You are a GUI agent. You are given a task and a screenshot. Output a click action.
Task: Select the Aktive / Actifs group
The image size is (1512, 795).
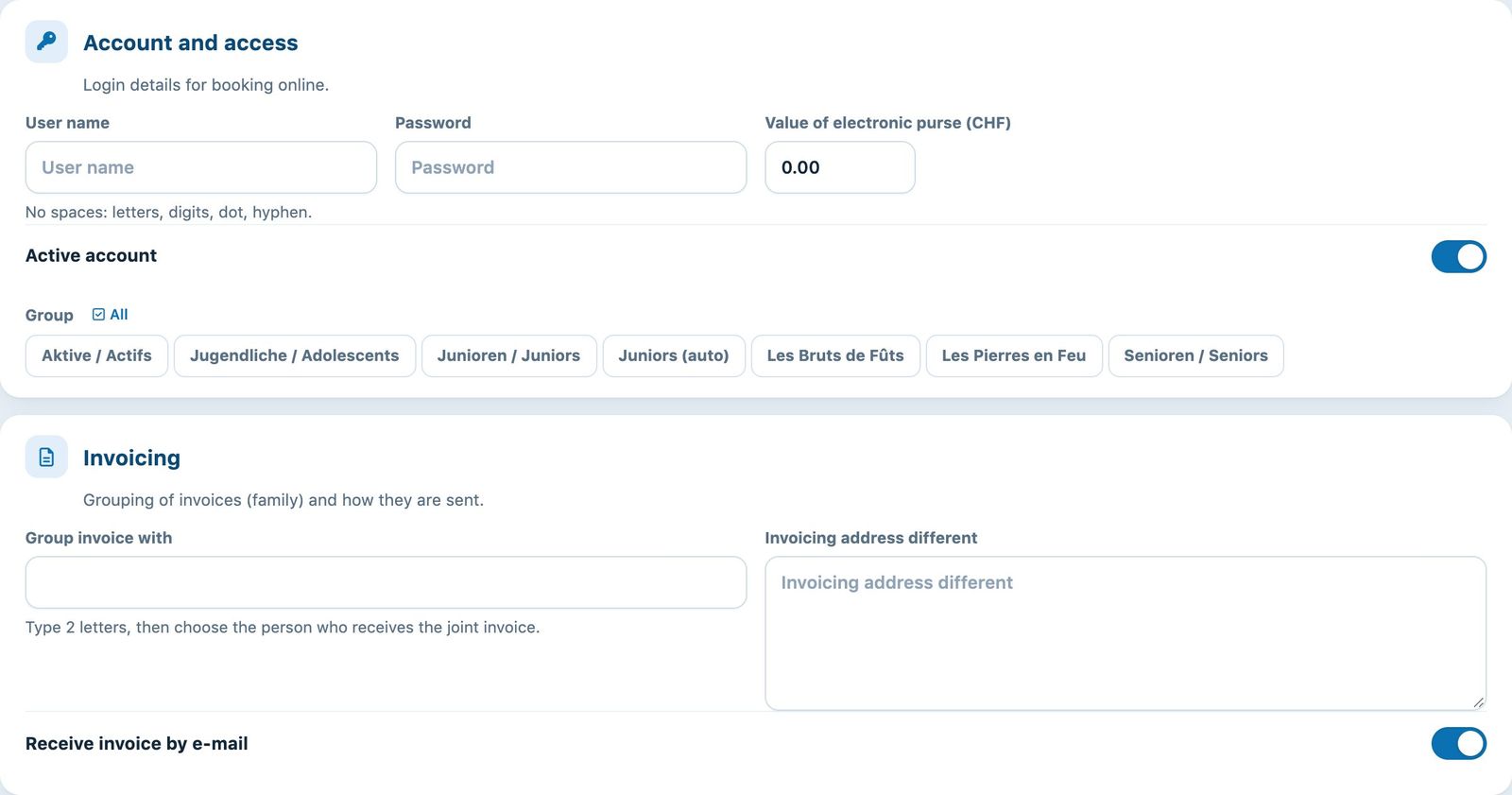(x=96, y=355)
